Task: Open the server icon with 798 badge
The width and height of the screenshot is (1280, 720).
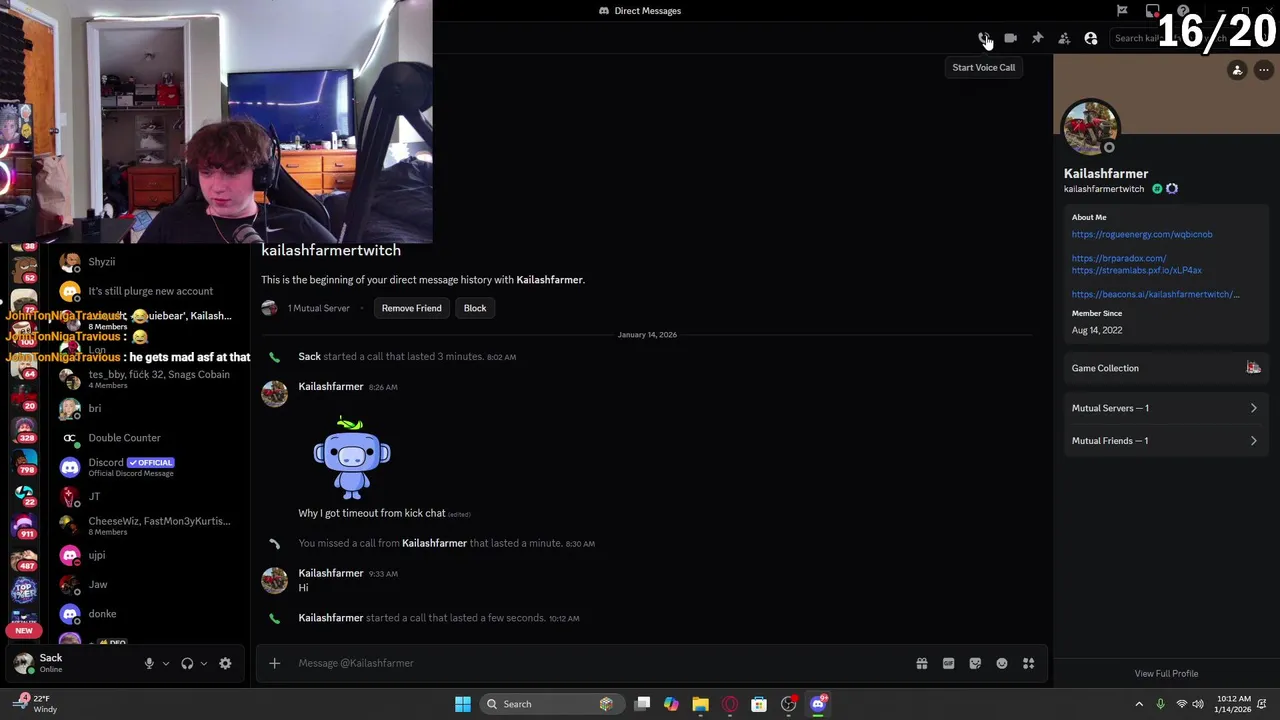Action: 25,461
